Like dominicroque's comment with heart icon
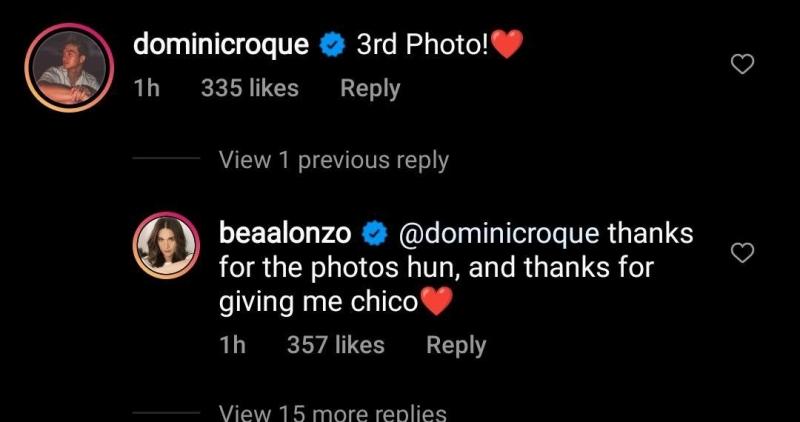 (x=742, y=65)
